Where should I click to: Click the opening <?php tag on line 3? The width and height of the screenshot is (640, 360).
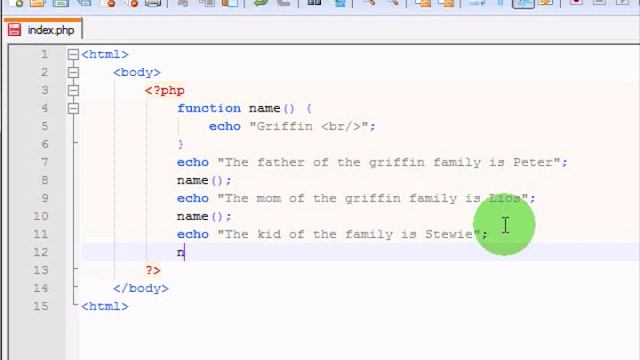(x=164, y=90)
